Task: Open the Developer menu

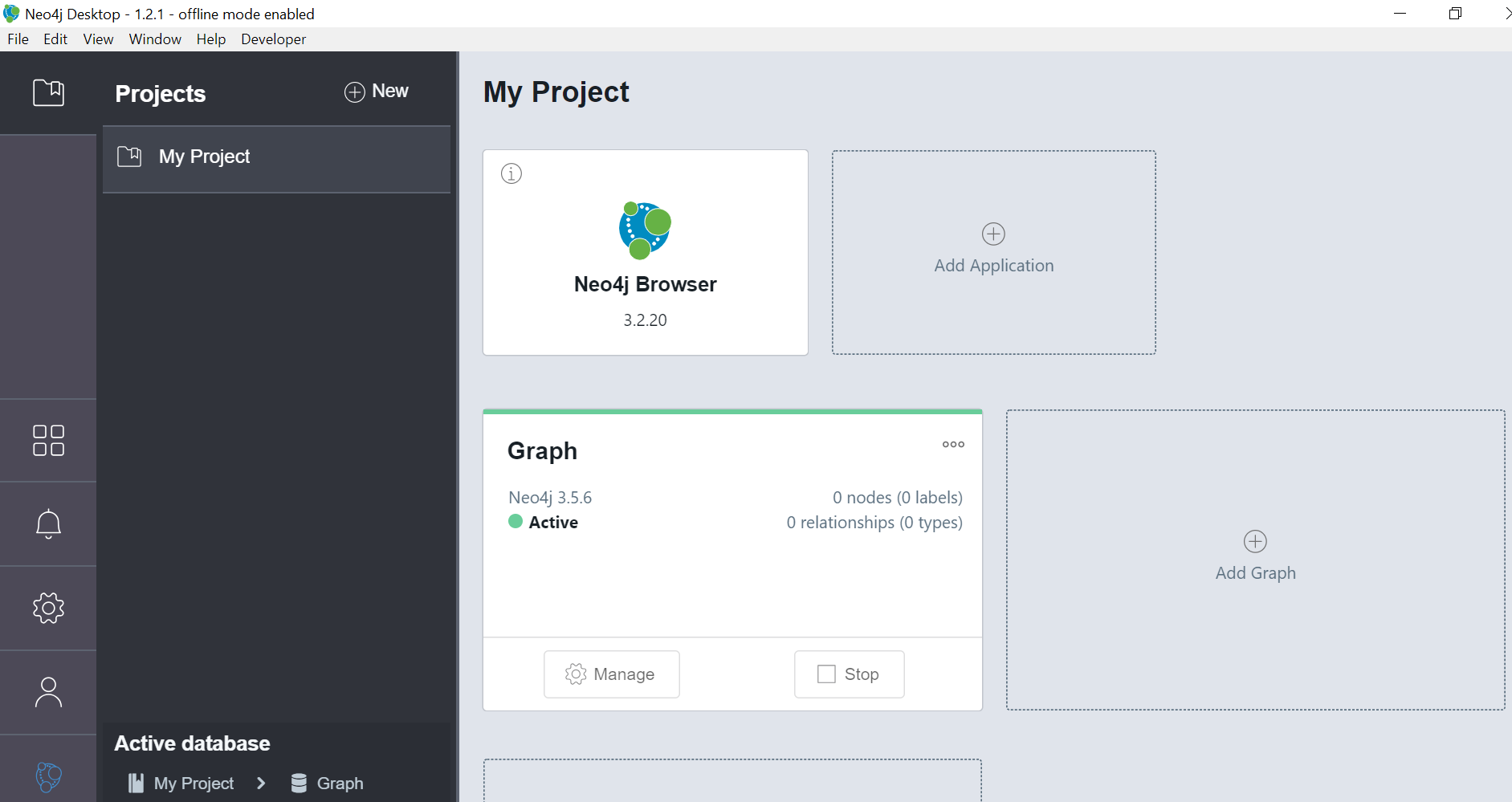Action: (273, 39)
